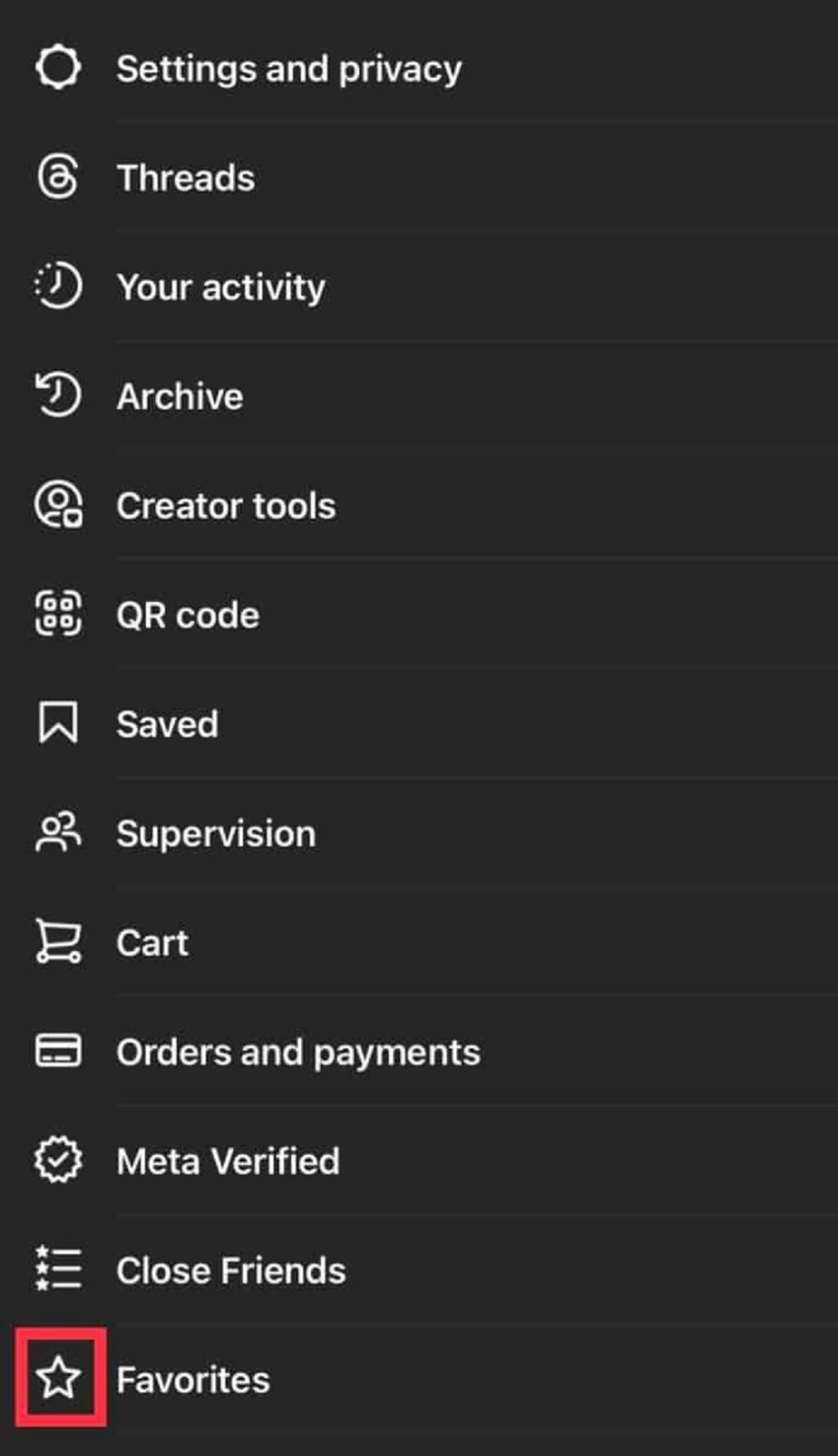Tap the Orders and payments card icon
This screenshot has width=838, height=1456.
click(x=58, y=1051)
